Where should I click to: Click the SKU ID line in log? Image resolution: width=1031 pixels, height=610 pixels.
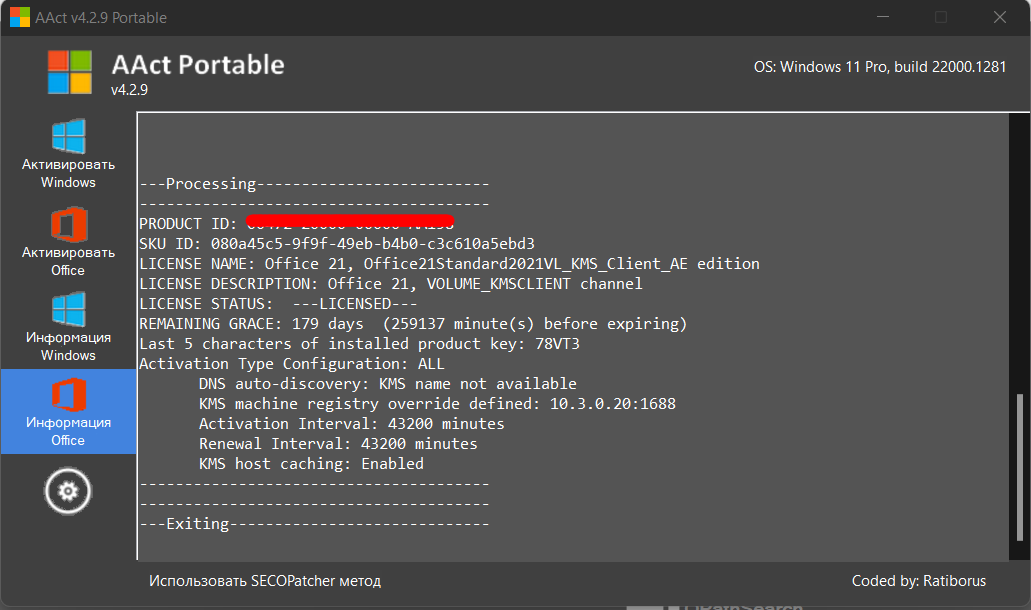[337, 244]
